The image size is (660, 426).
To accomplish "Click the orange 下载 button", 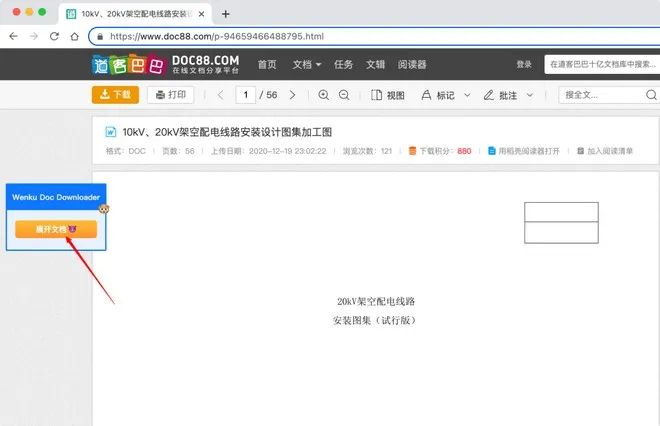I will click(x=115, y=95).
